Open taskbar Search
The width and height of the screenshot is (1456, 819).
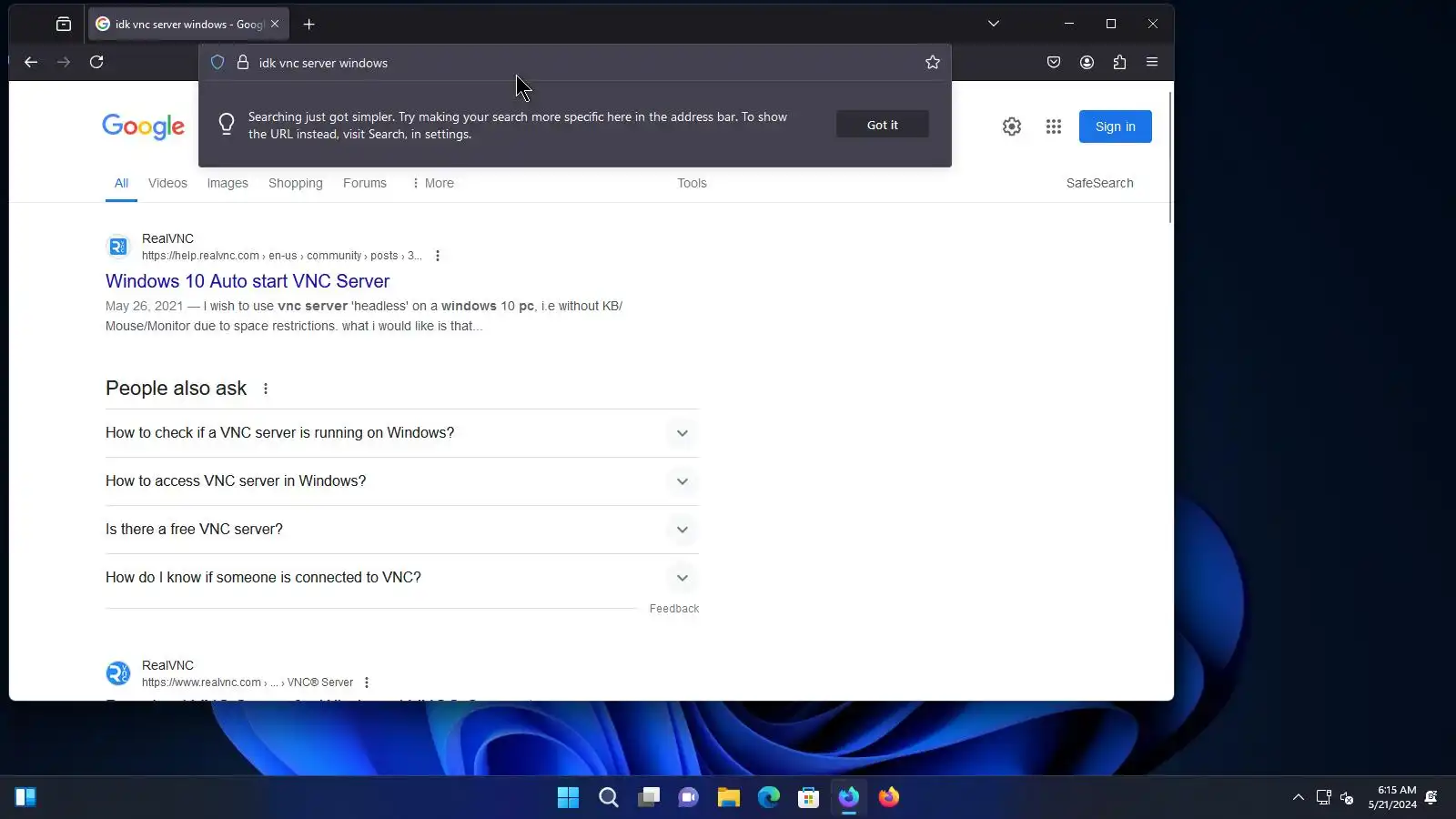tap(609, 797)
